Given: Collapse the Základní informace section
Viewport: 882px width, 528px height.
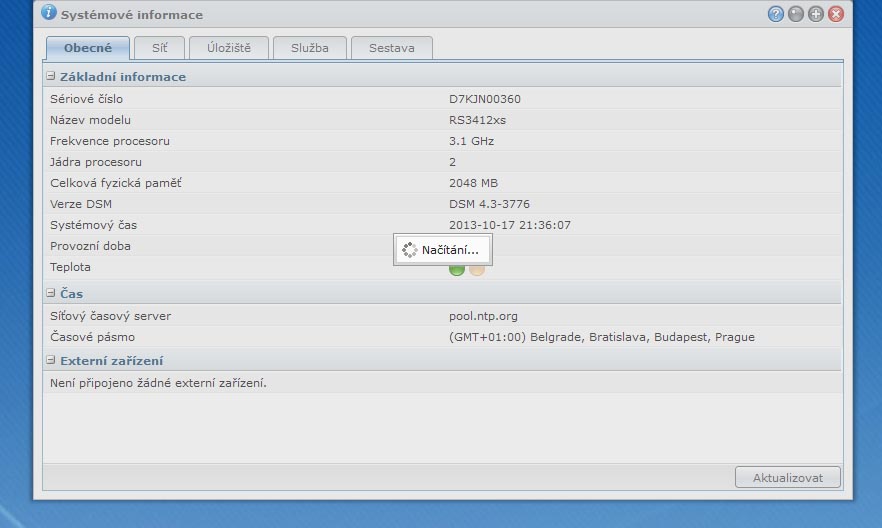Looking at the screenshot, I should pos(51,76).
